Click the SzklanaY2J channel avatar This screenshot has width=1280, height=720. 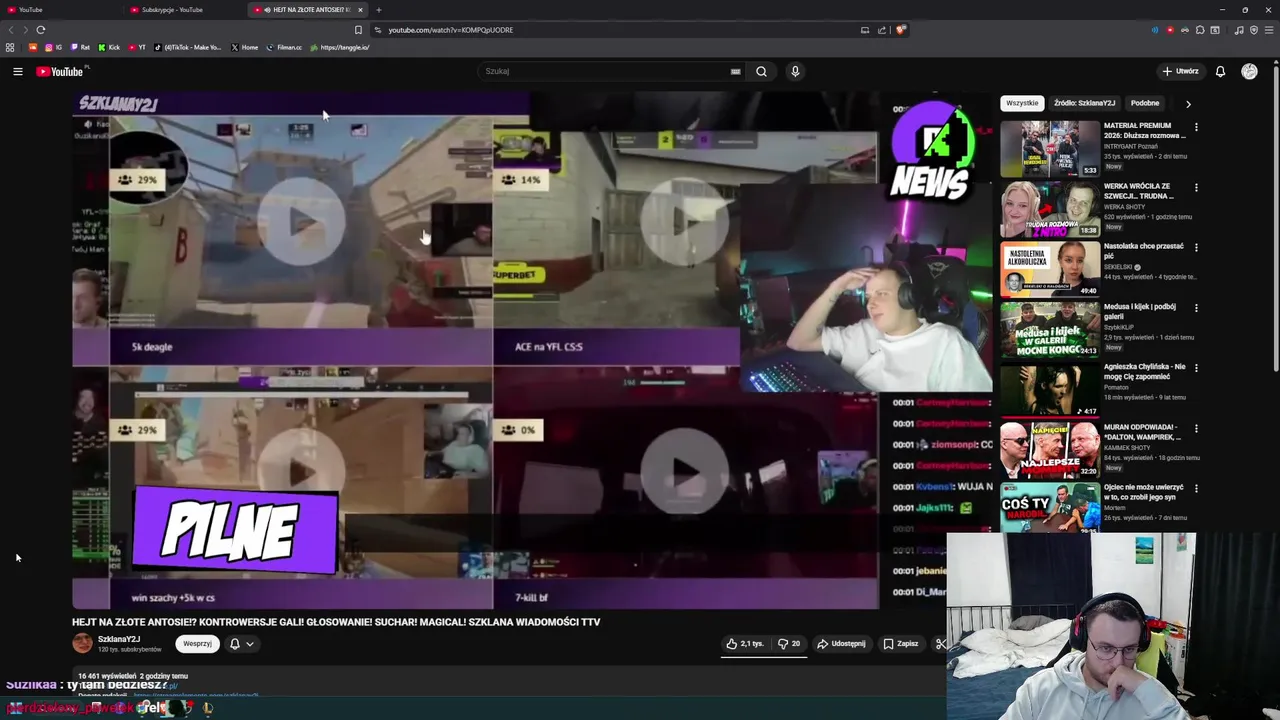[x=82, y=644]
